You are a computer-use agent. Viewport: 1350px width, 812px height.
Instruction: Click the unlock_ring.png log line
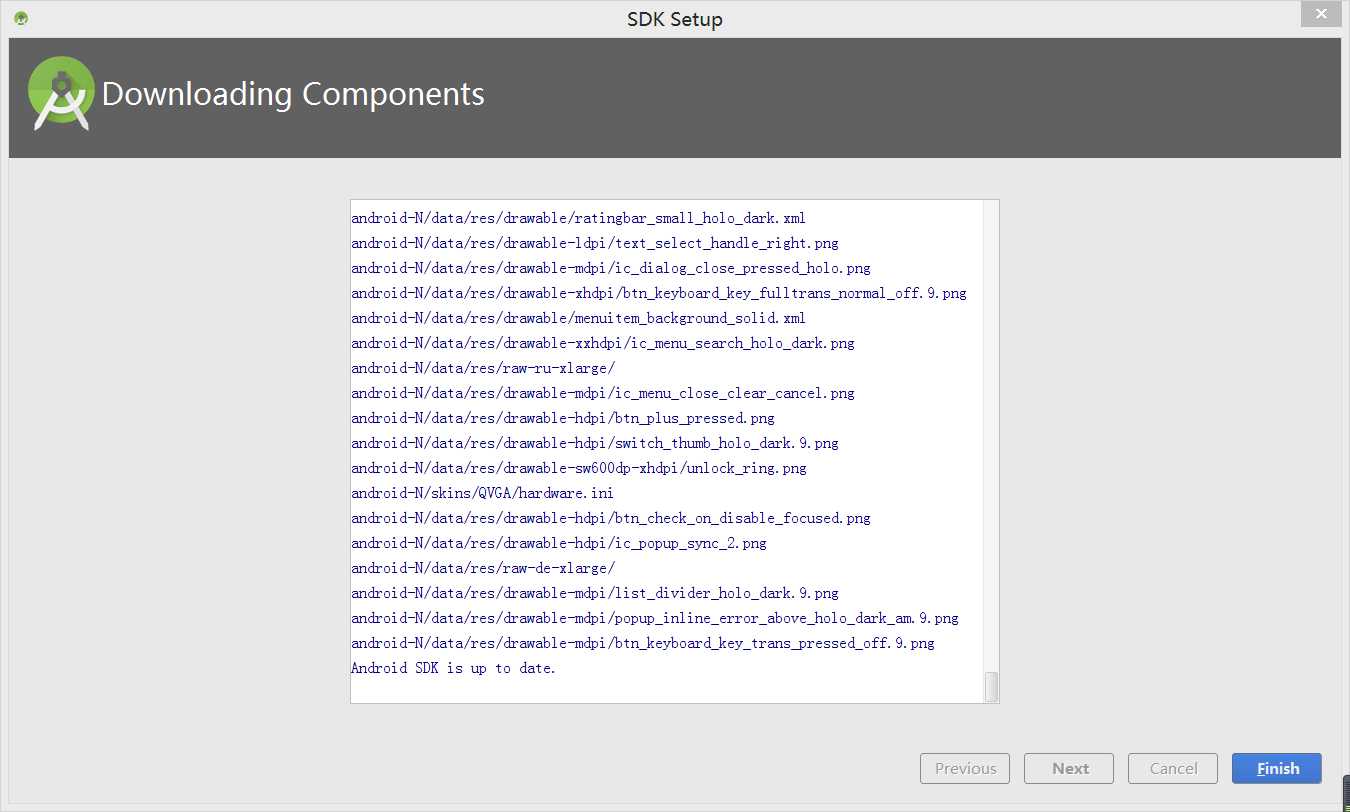[x=579, y=468]
